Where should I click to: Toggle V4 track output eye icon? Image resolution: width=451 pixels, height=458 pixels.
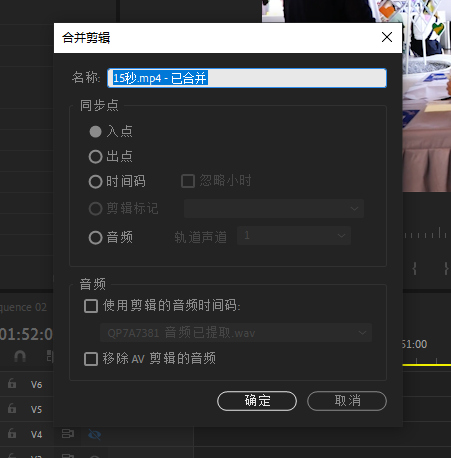[94, 434]
